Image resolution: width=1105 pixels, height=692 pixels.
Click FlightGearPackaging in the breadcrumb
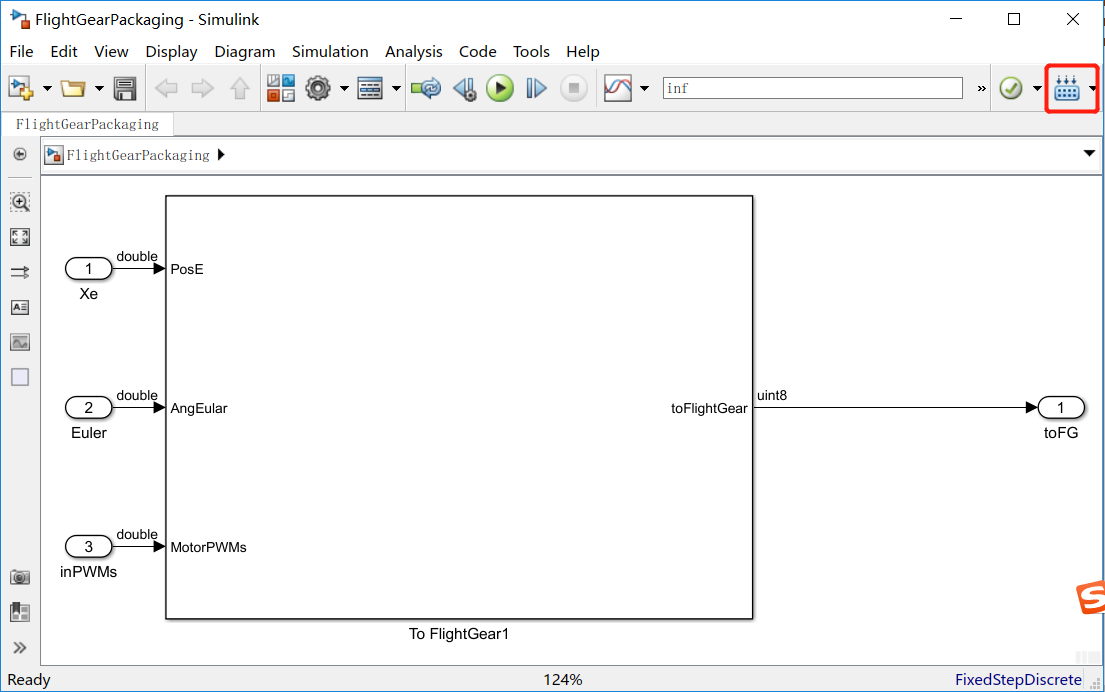[138, 155]
